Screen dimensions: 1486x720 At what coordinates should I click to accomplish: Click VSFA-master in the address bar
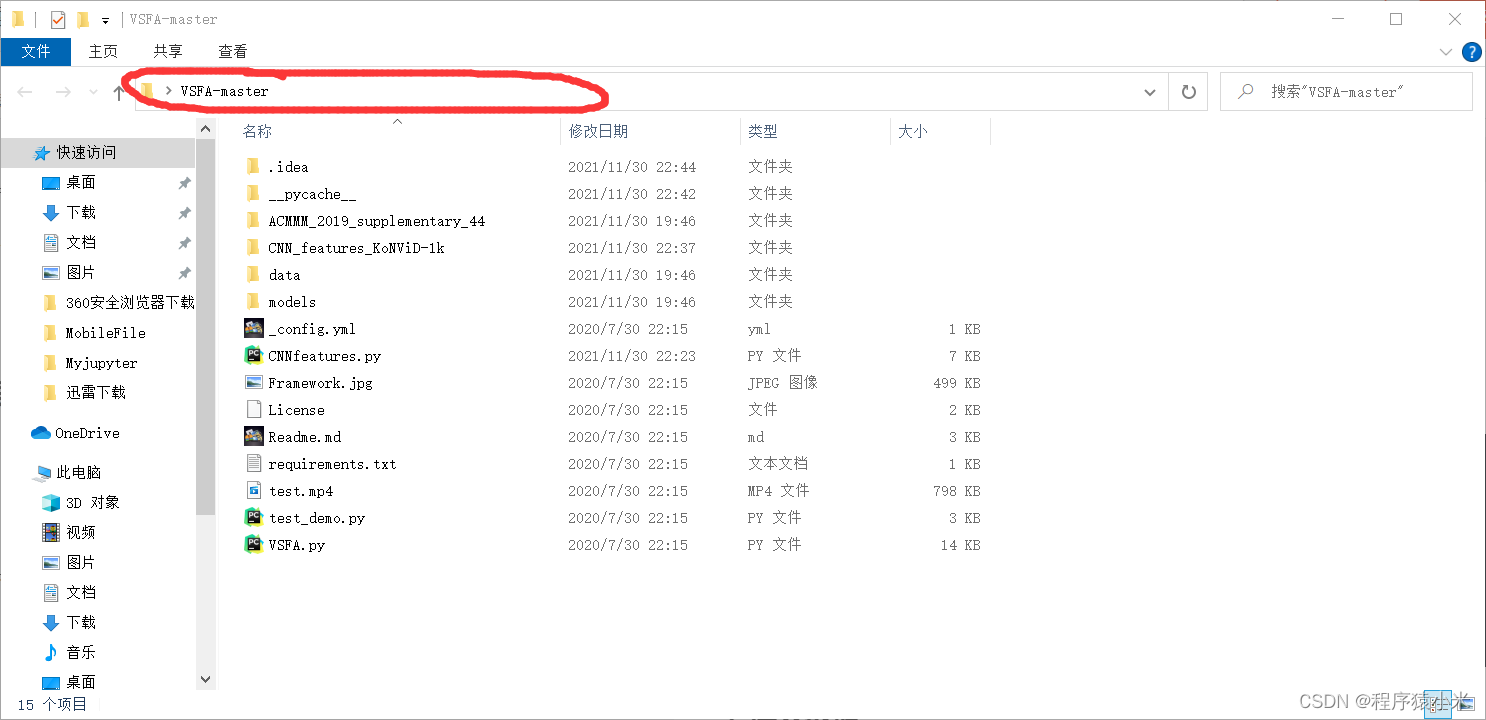(224, 91)
